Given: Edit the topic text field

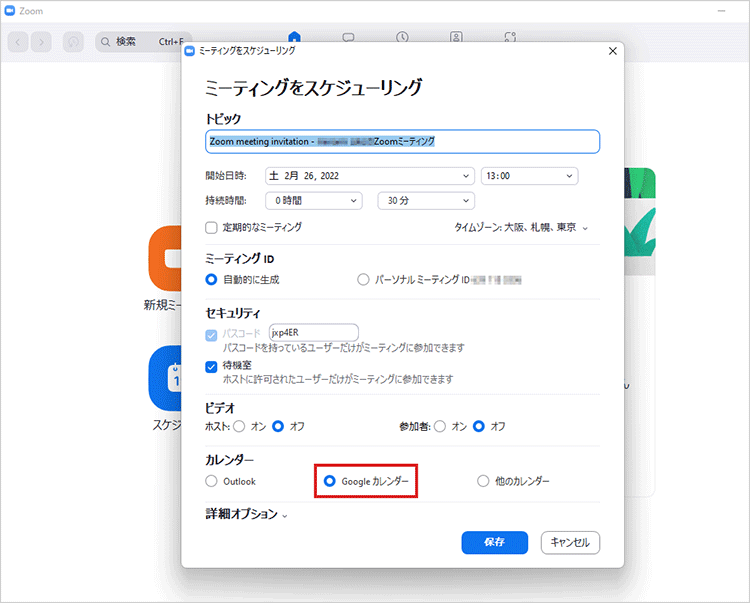Looking at the screenshot, I should [402, 142].
